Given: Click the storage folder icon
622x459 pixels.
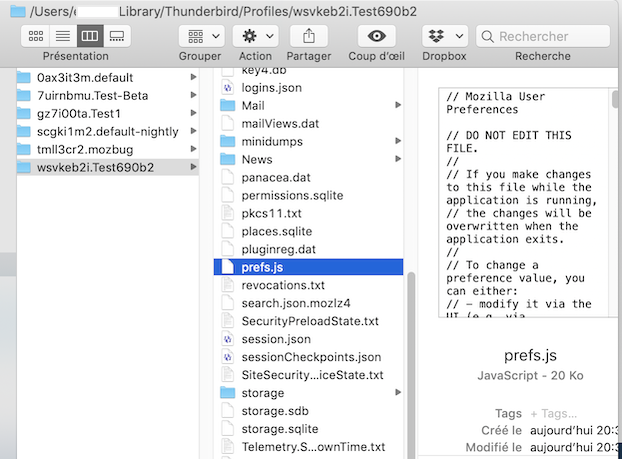Looking at the screenshot, I should click(227, 393).
